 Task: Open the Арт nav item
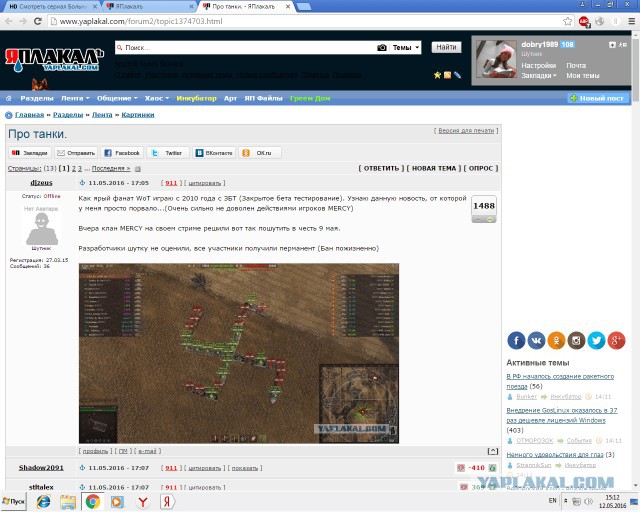pyautogui.click(x=230, y=98)
